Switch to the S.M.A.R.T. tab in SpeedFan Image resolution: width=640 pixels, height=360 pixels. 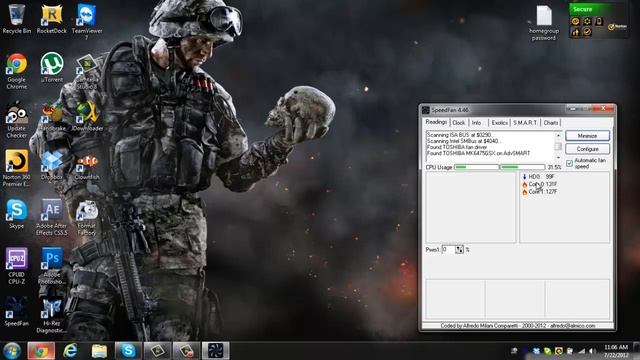pyautogui.click(x=525, y=122)
